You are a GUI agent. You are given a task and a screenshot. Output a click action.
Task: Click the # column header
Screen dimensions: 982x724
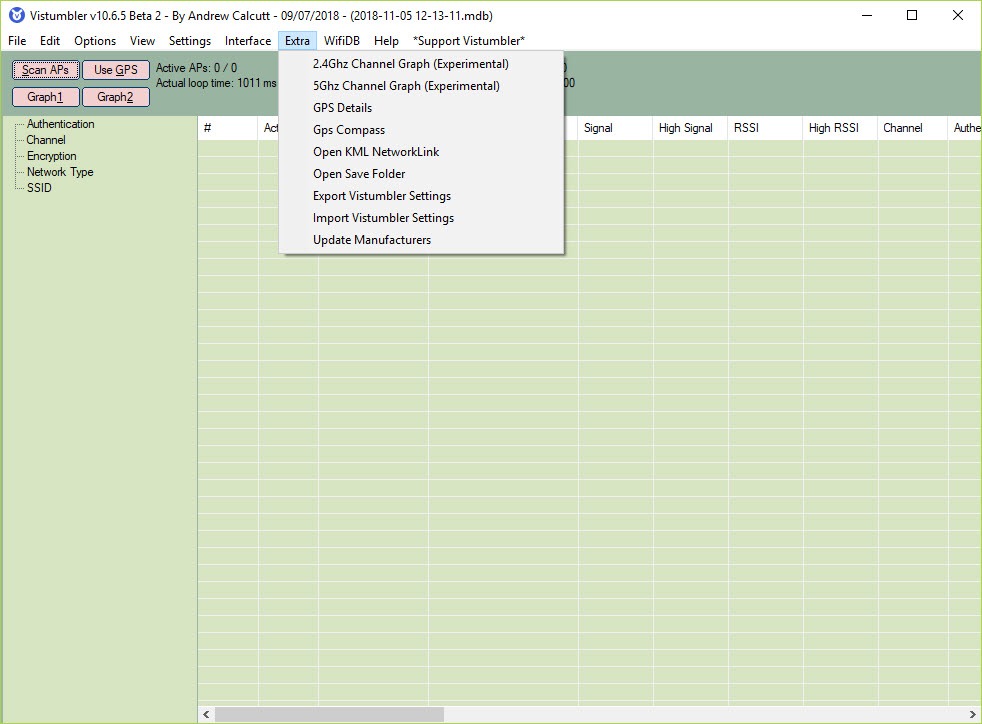[x=228, y=128]
